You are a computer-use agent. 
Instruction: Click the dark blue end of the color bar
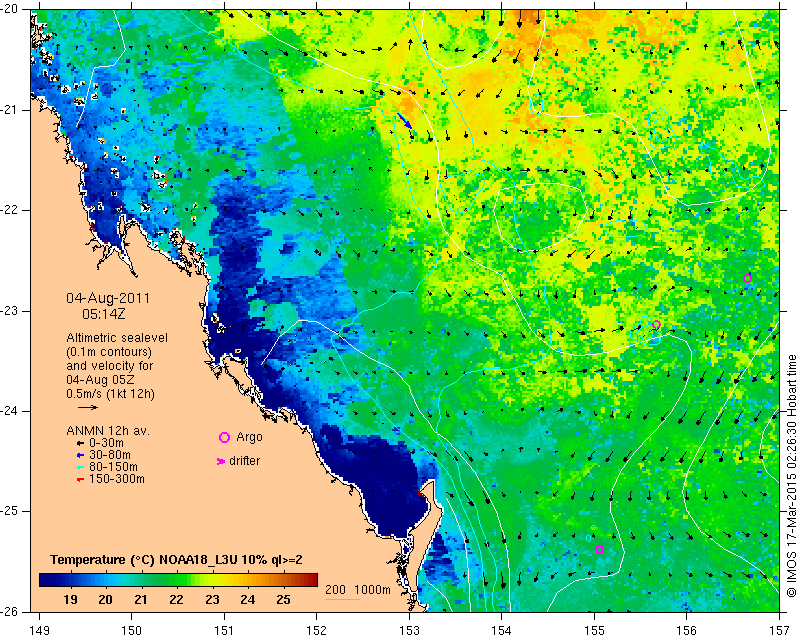(x=43, y=580)
